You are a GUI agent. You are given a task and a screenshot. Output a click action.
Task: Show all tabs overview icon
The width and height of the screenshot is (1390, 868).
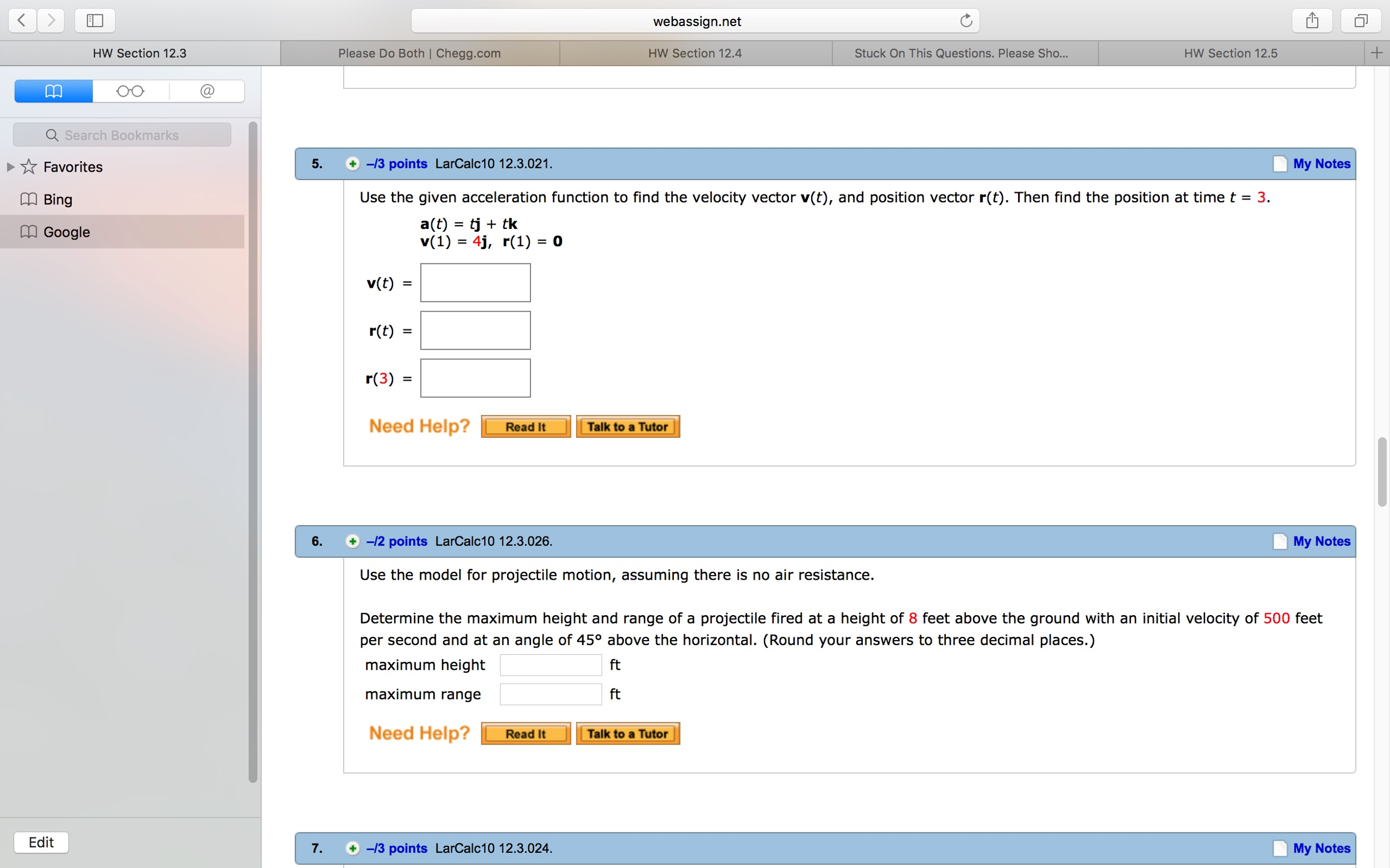[x=1361, y=21]
